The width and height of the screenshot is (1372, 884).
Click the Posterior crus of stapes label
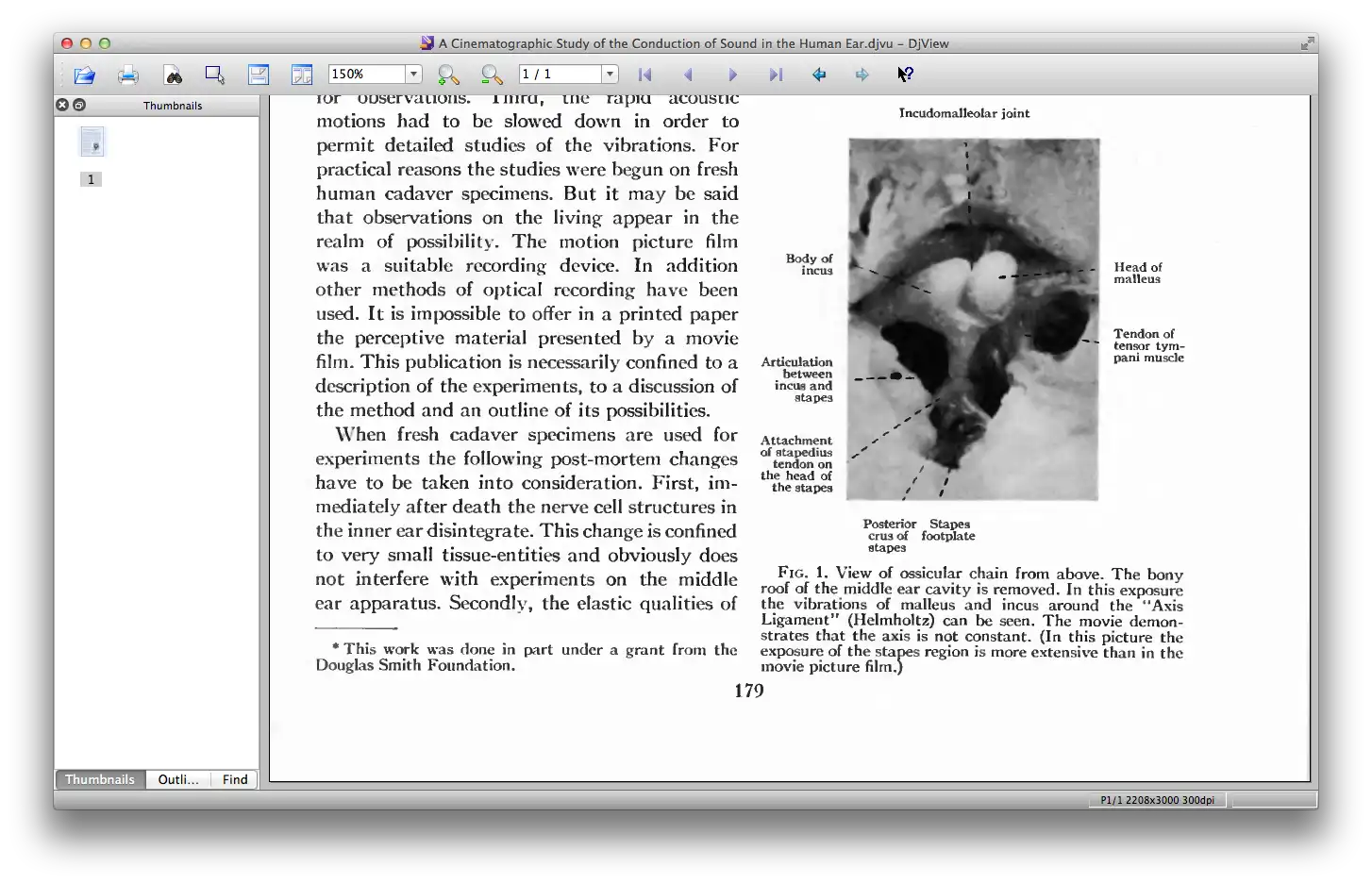tap(889, 536)
